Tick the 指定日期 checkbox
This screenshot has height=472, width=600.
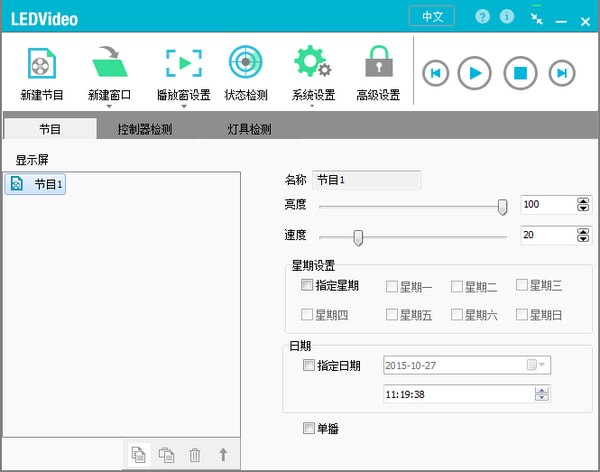pos(308,365)
